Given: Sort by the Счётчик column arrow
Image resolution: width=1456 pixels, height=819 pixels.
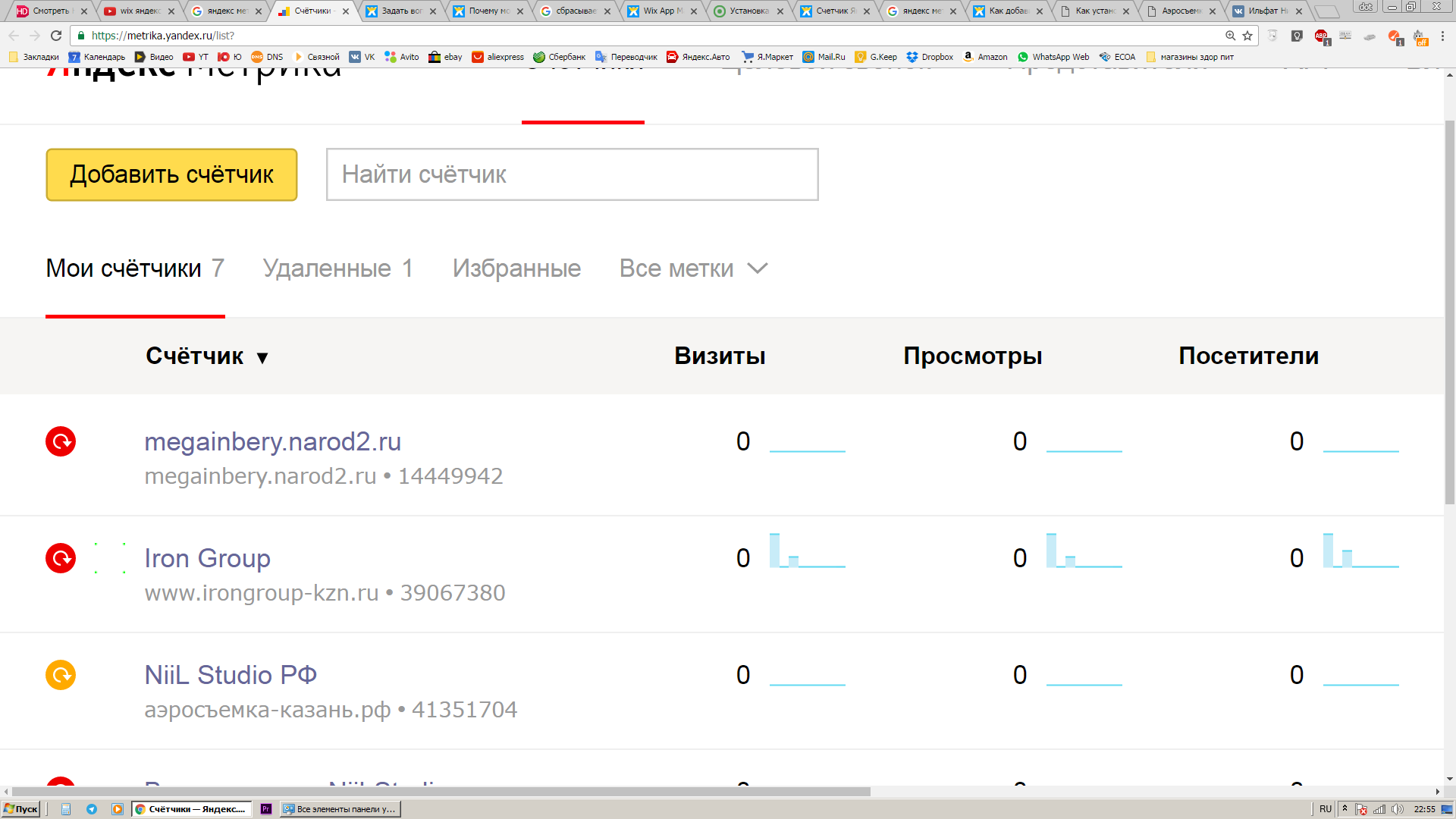Looking at the screenshot, I should click(x=262, y=358).
